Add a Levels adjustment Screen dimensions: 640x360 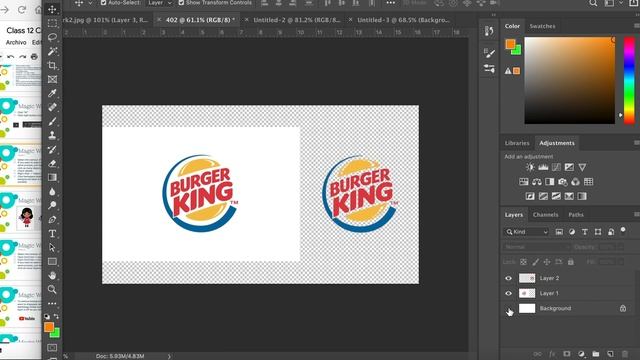543,167
